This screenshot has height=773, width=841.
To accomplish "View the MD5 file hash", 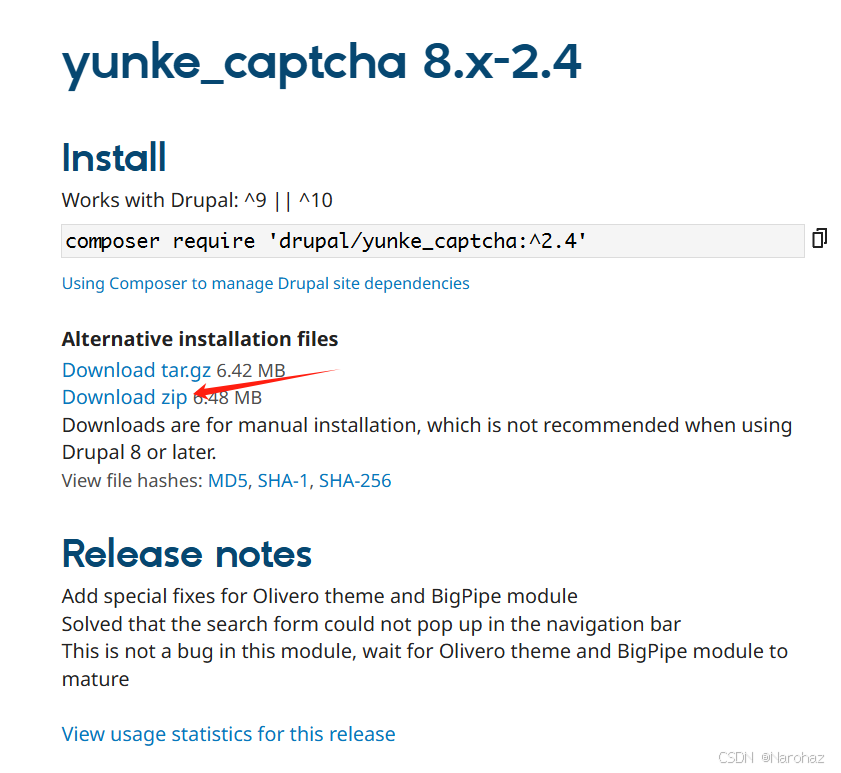I will coord(227,481).
